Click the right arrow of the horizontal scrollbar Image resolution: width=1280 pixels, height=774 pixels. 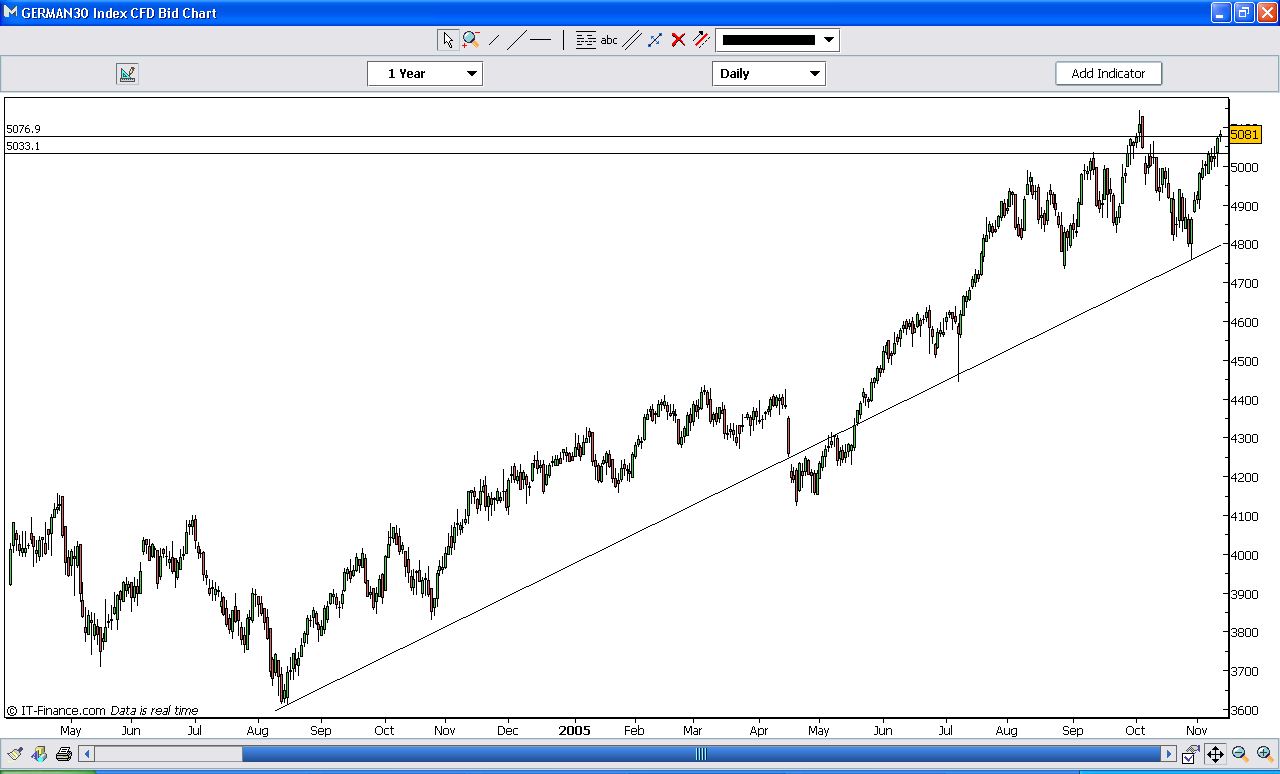(1168, 754)
